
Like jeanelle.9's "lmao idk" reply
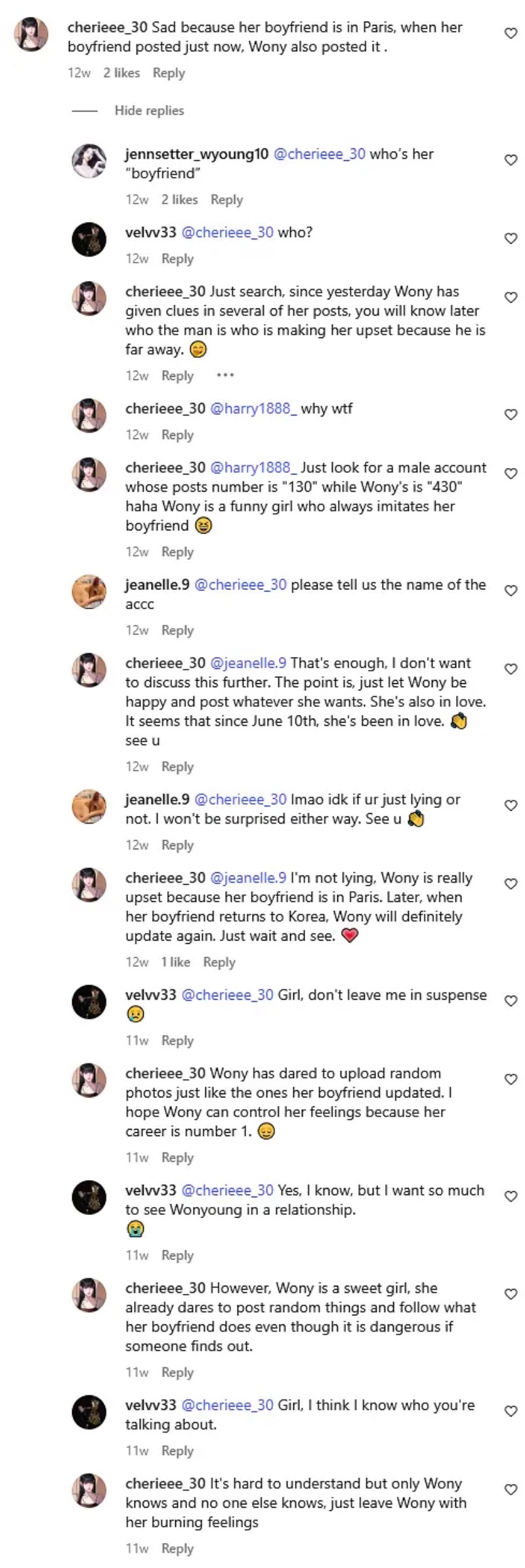(511, 806)
